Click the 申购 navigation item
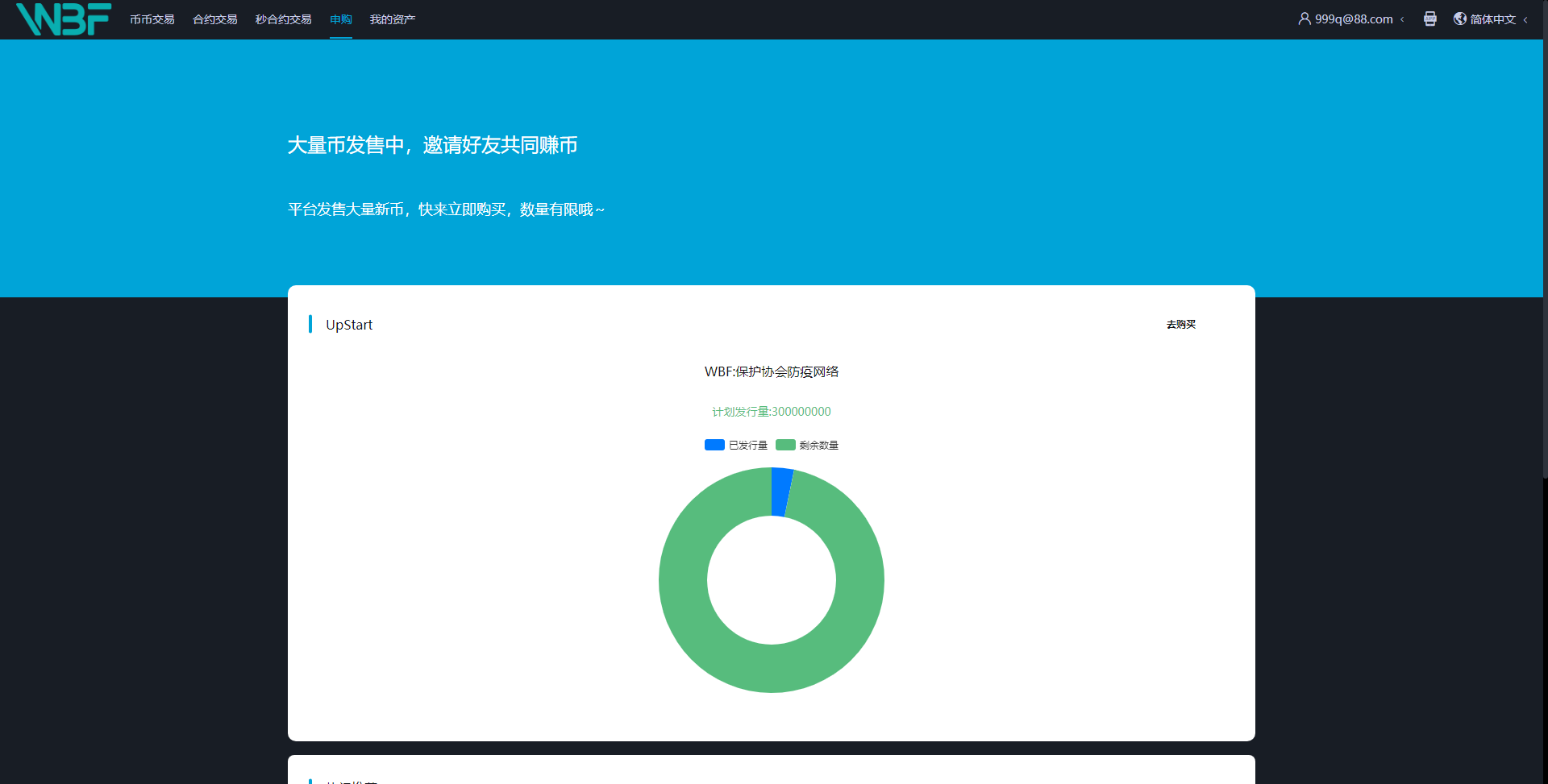 [340, 19]
